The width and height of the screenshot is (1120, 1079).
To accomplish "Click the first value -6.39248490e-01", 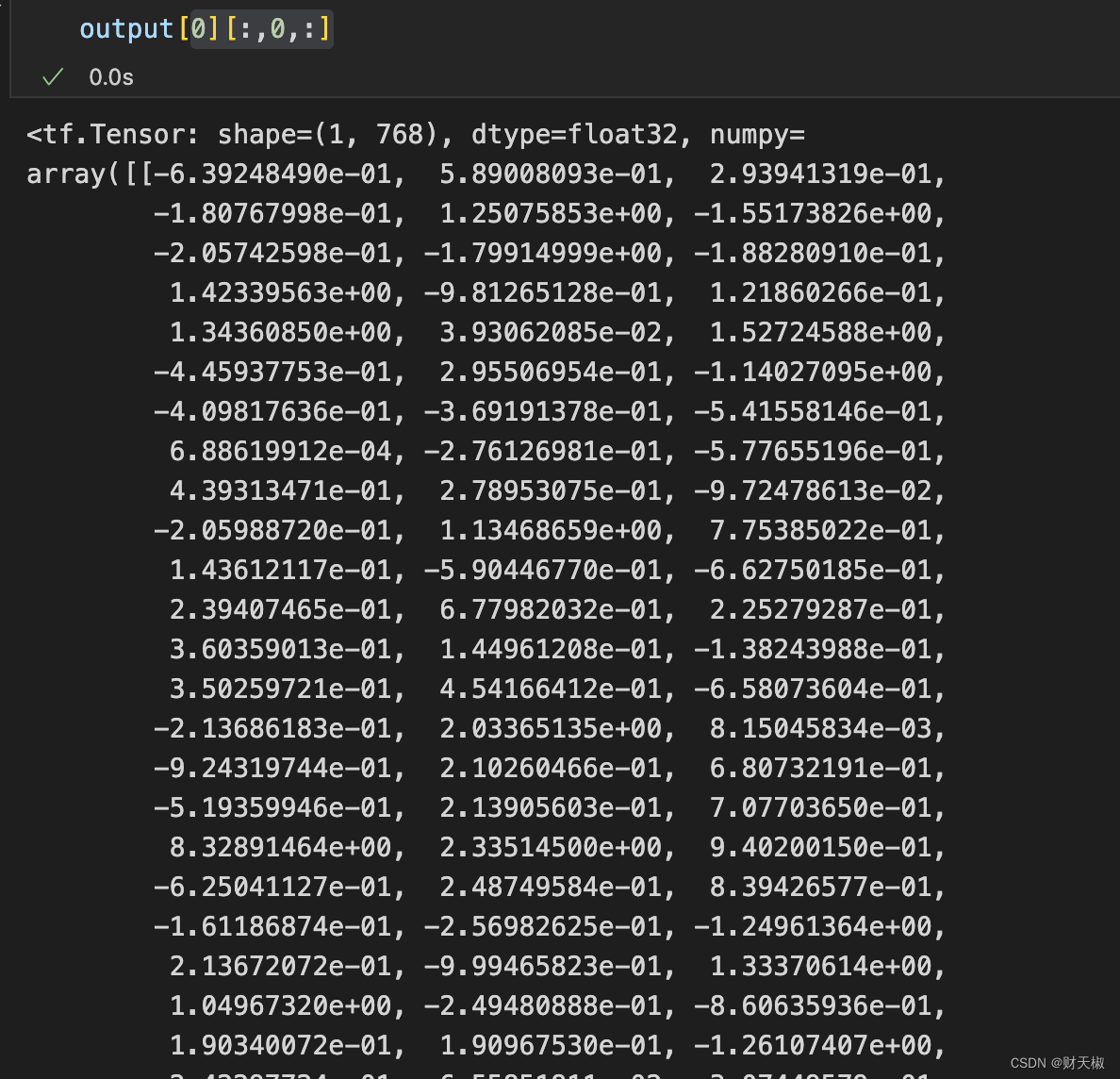I will (272, 174).
